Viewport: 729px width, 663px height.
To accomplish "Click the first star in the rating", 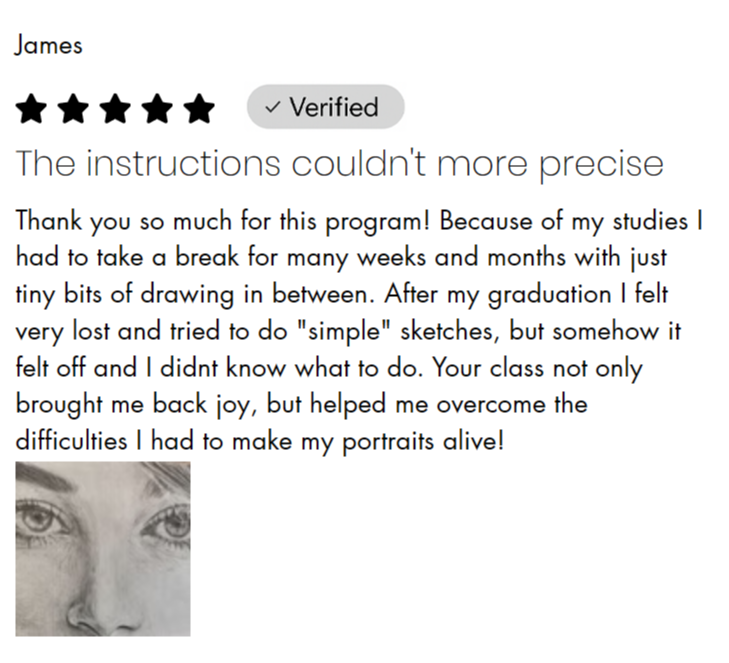I will [x=31, y=108].
